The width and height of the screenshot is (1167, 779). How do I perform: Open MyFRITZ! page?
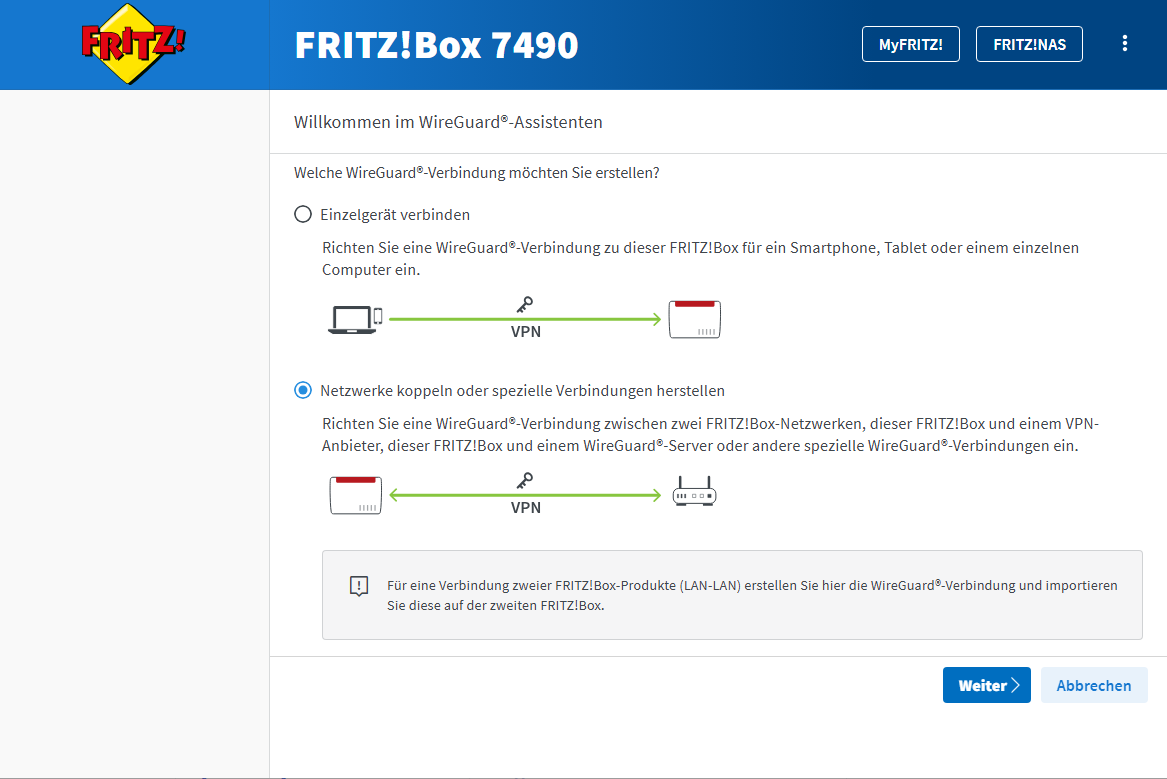click(910, 44)
